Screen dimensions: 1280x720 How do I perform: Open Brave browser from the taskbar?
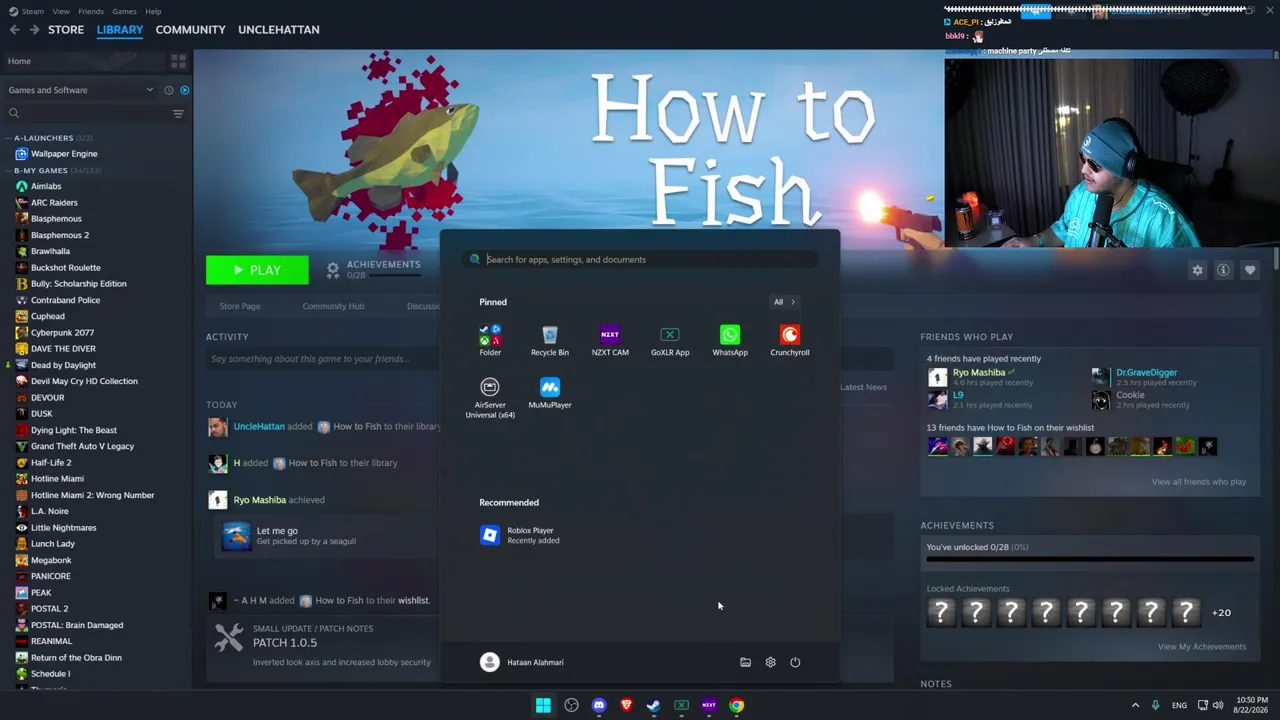(x=626, y=705)
